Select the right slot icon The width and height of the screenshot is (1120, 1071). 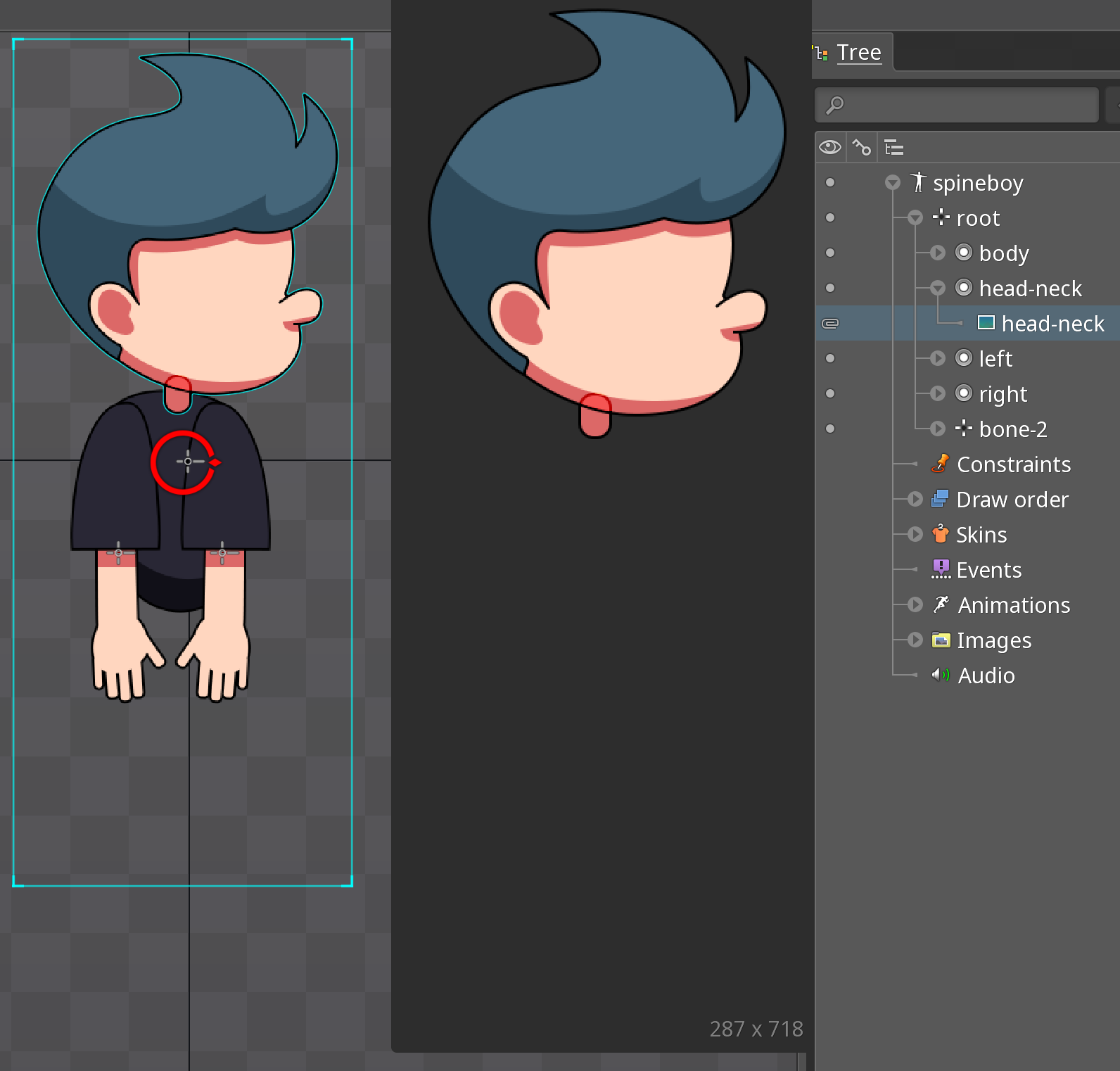point(964,393)
